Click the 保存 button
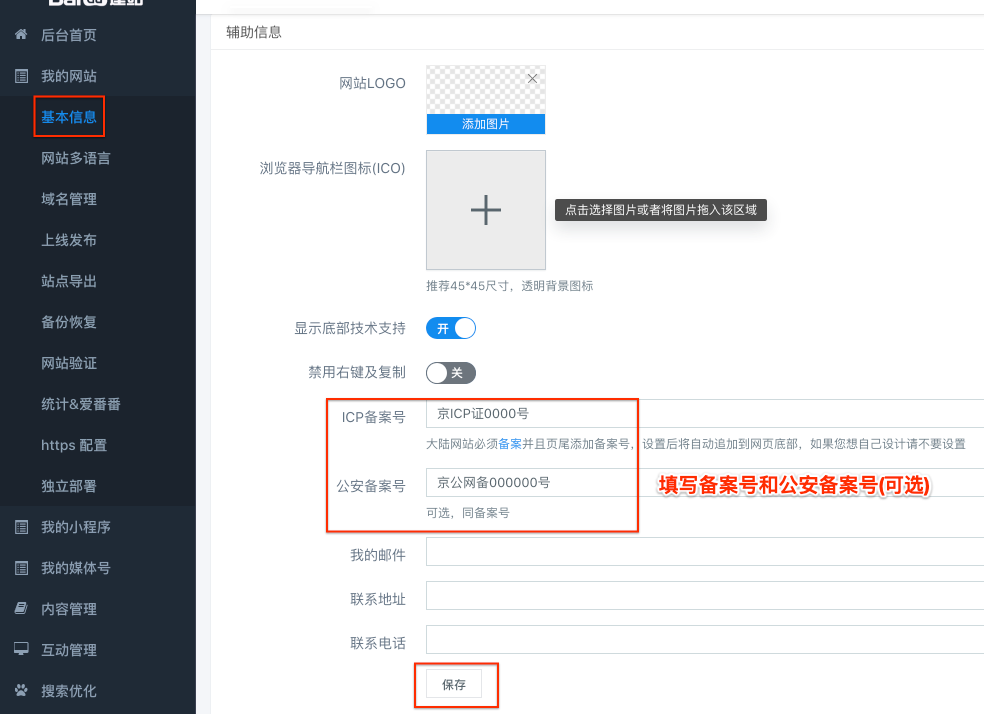Screen dimensions: 984x714 (454, 685)
